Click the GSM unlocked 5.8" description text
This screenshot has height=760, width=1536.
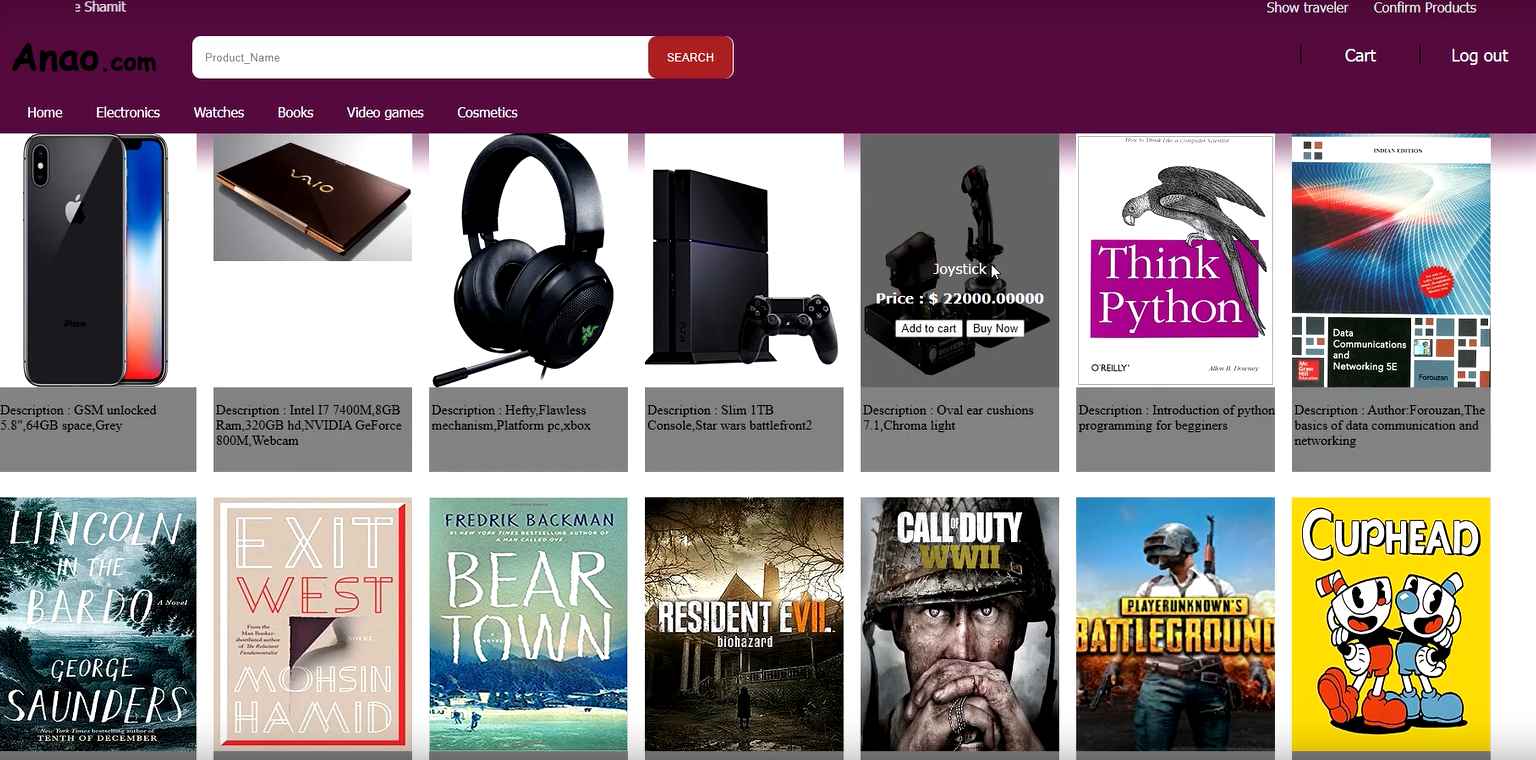78,418
